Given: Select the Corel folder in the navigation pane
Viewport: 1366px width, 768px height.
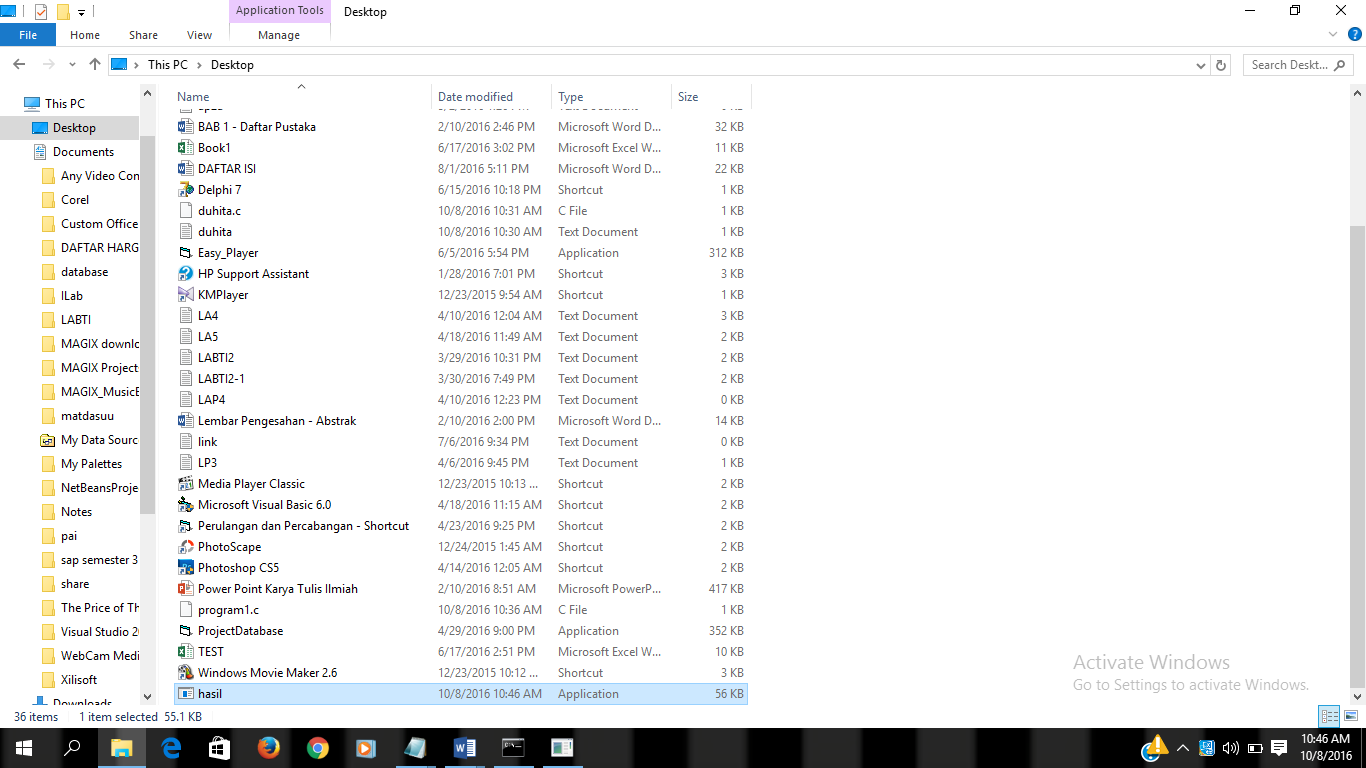Looking at the screenshot, I should pos(75,200).
